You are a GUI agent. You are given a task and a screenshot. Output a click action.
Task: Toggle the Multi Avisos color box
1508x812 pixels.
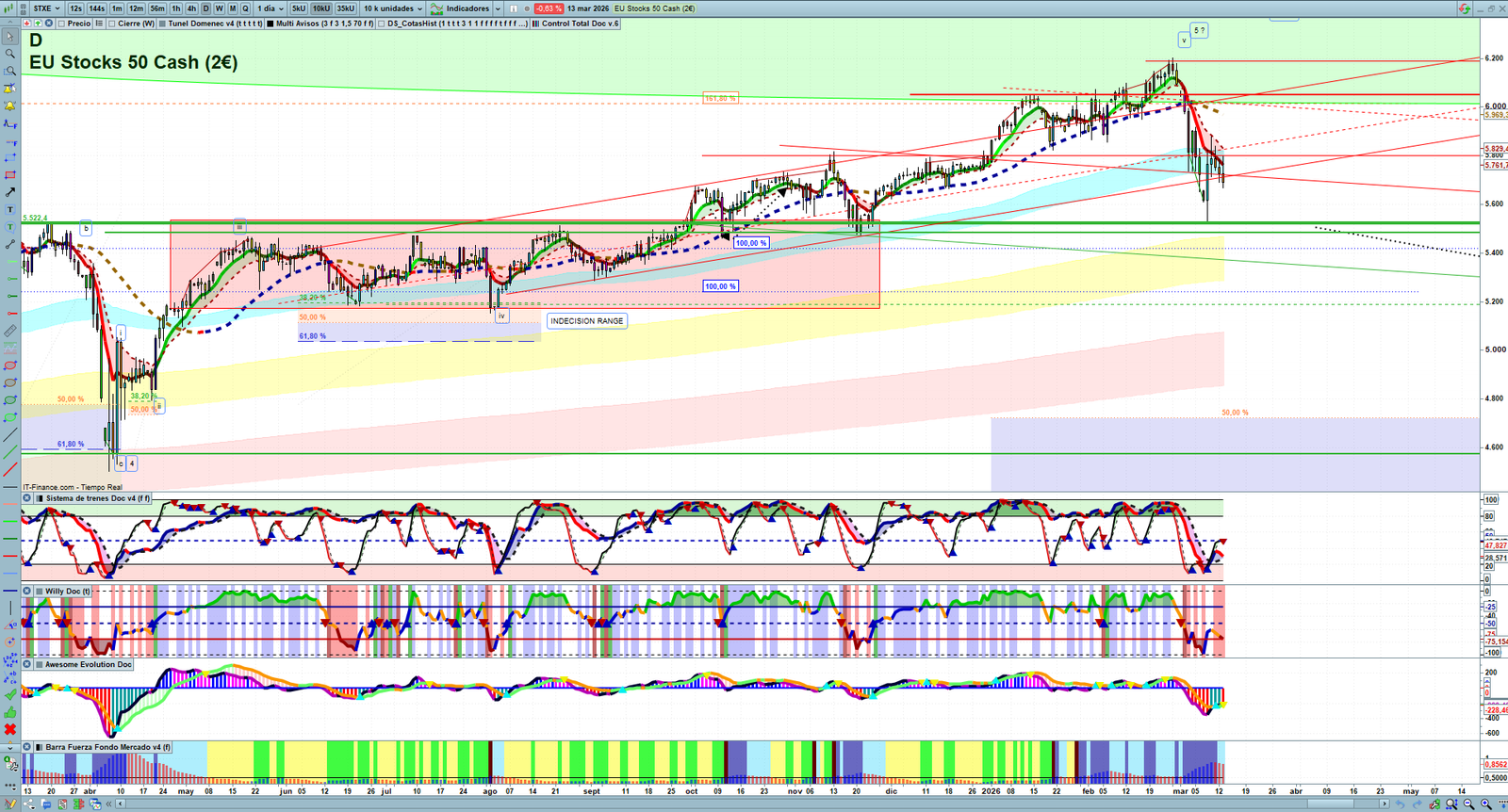[x=270, y=24]
